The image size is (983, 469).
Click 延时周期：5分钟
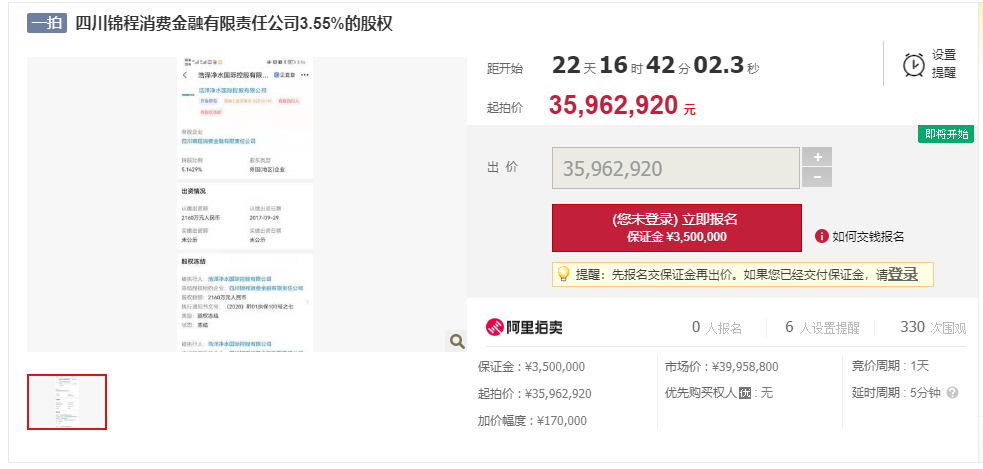coord(896,393)
